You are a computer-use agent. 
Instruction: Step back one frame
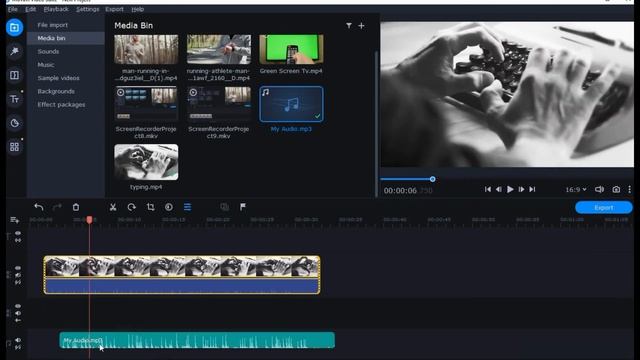499,189
